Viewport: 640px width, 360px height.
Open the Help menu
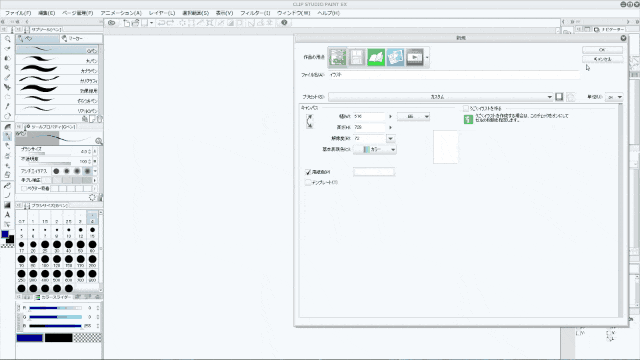click(x=329, y=13)
